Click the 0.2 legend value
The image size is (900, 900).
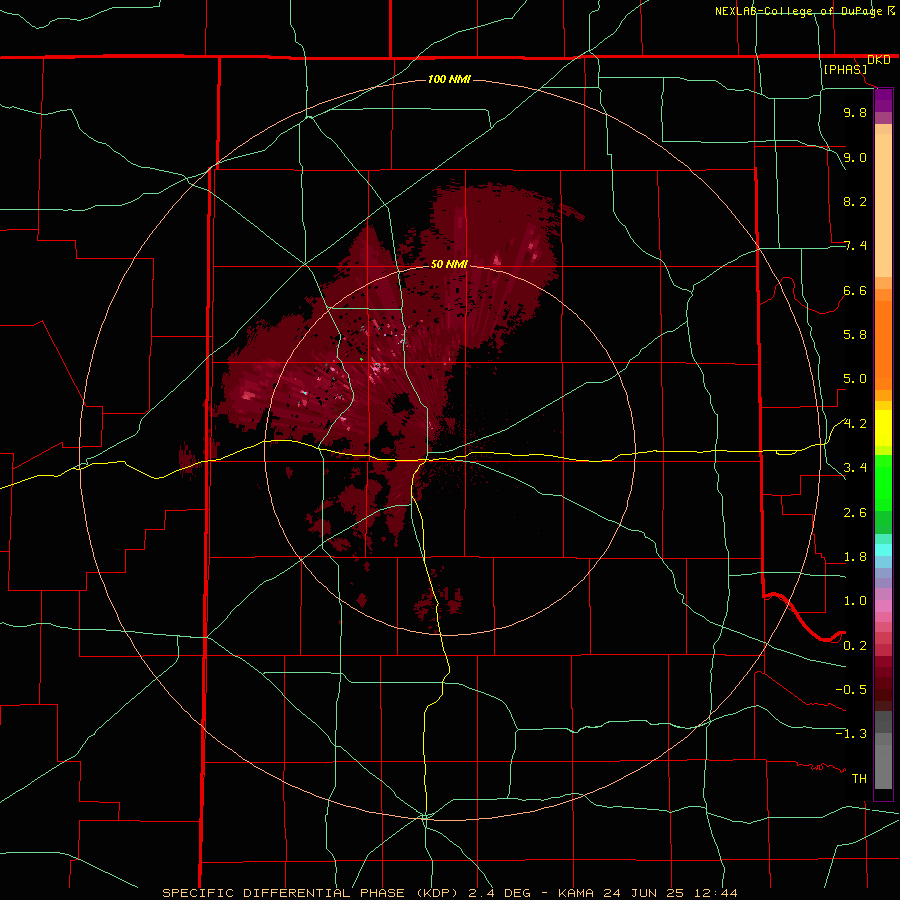[x=855, y=646]
